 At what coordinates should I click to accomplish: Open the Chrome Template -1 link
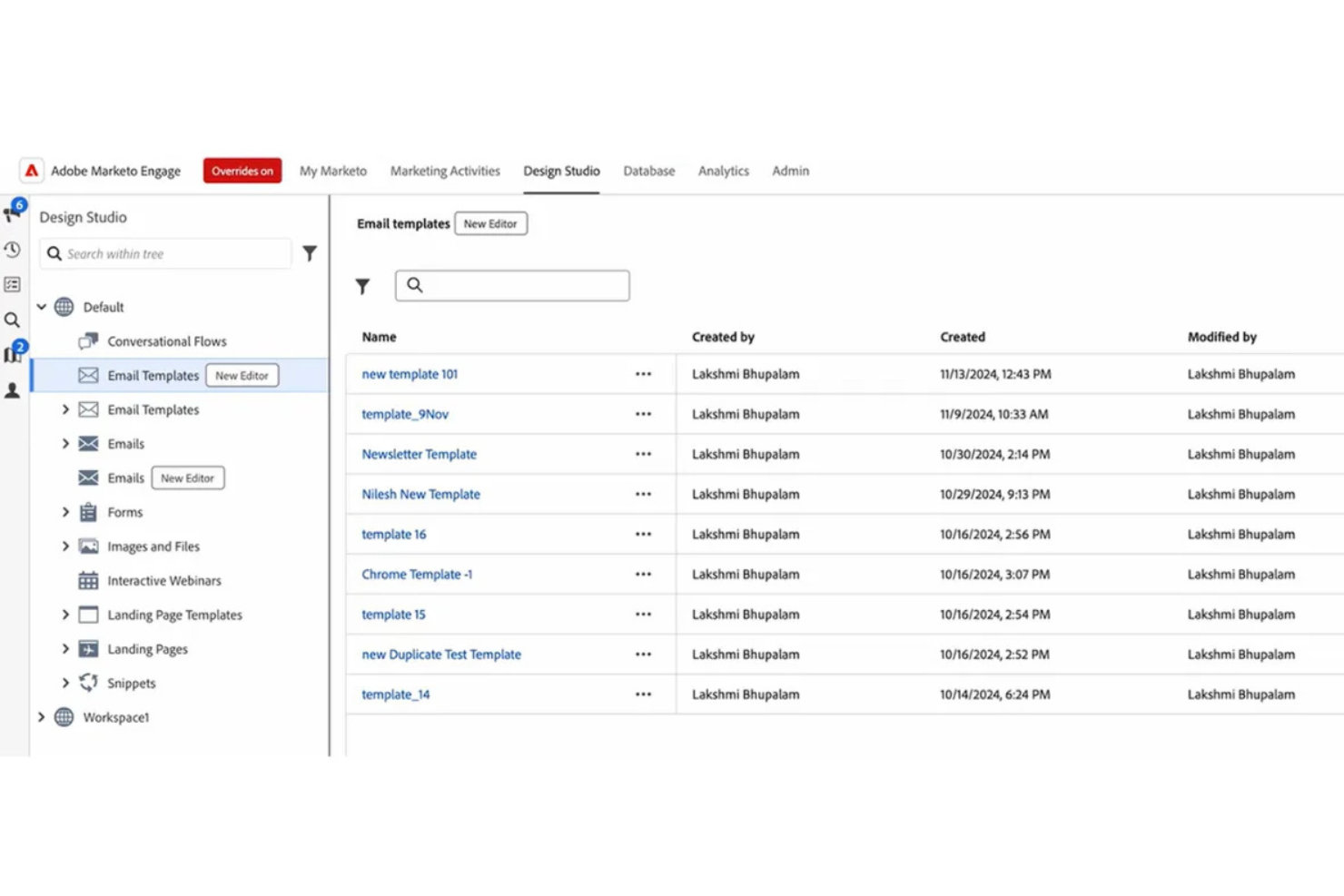point(417,574)
